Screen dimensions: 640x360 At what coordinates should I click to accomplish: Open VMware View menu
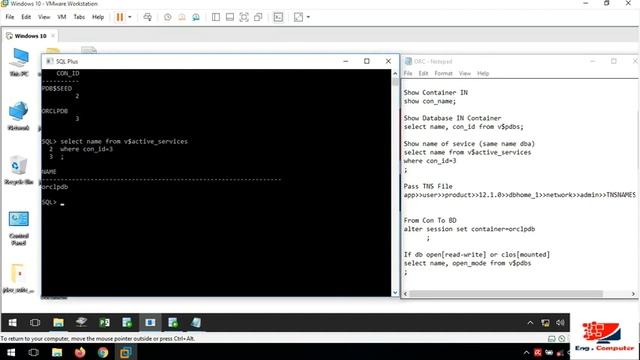[44, 17]
